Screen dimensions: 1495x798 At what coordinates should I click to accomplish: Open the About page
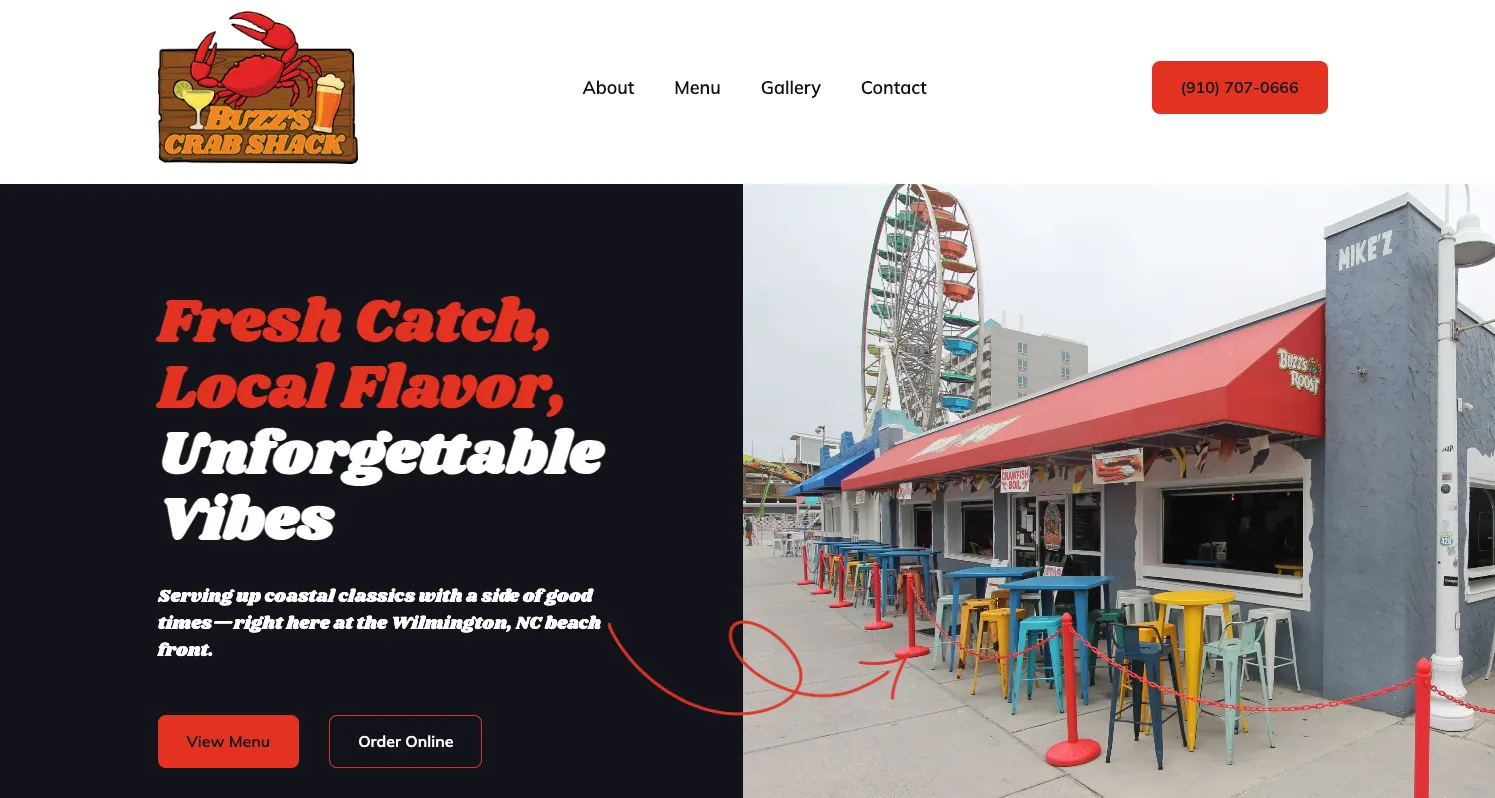608,88
